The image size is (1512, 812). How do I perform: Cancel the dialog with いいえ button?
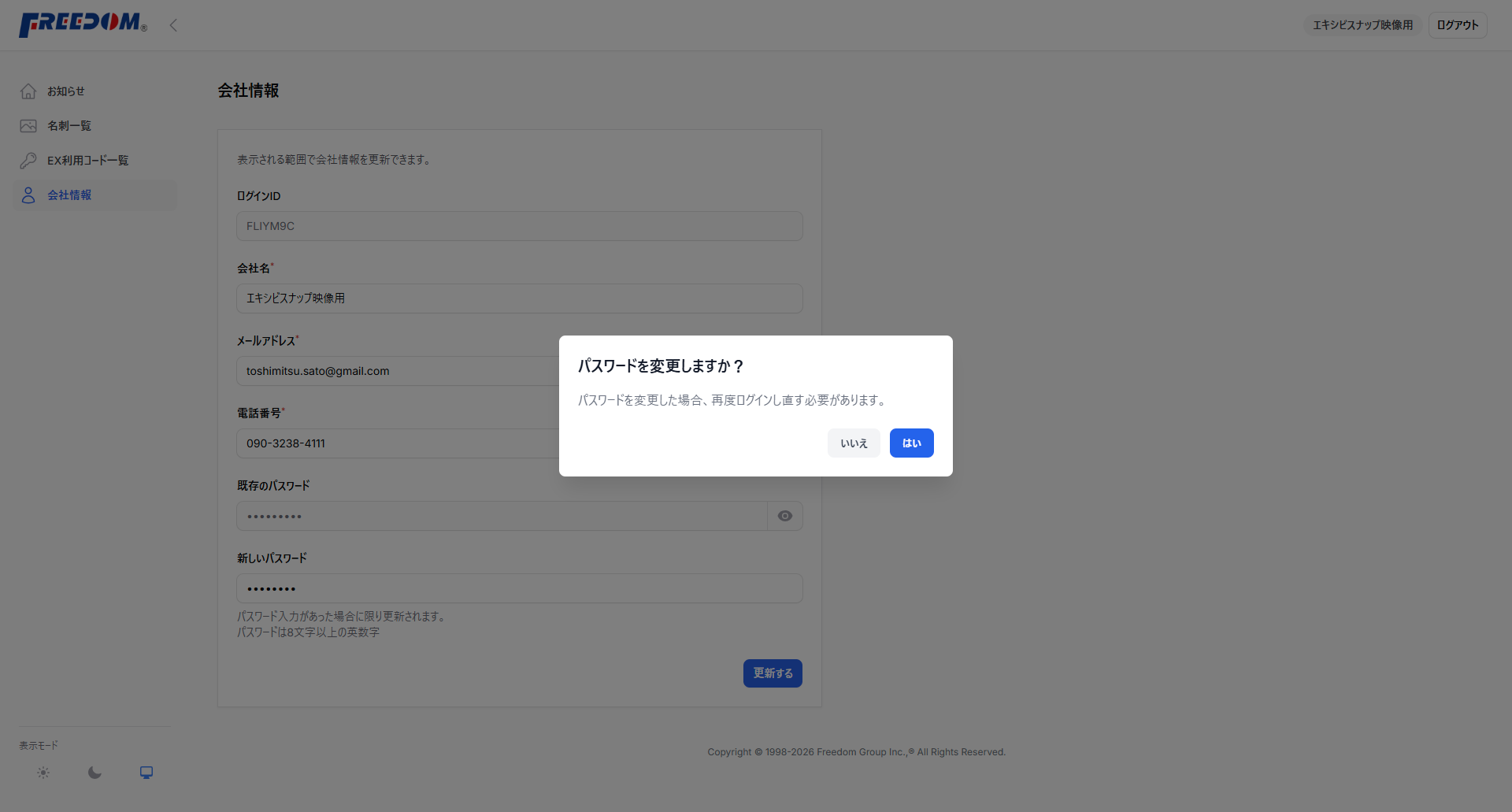coord(854,443)
